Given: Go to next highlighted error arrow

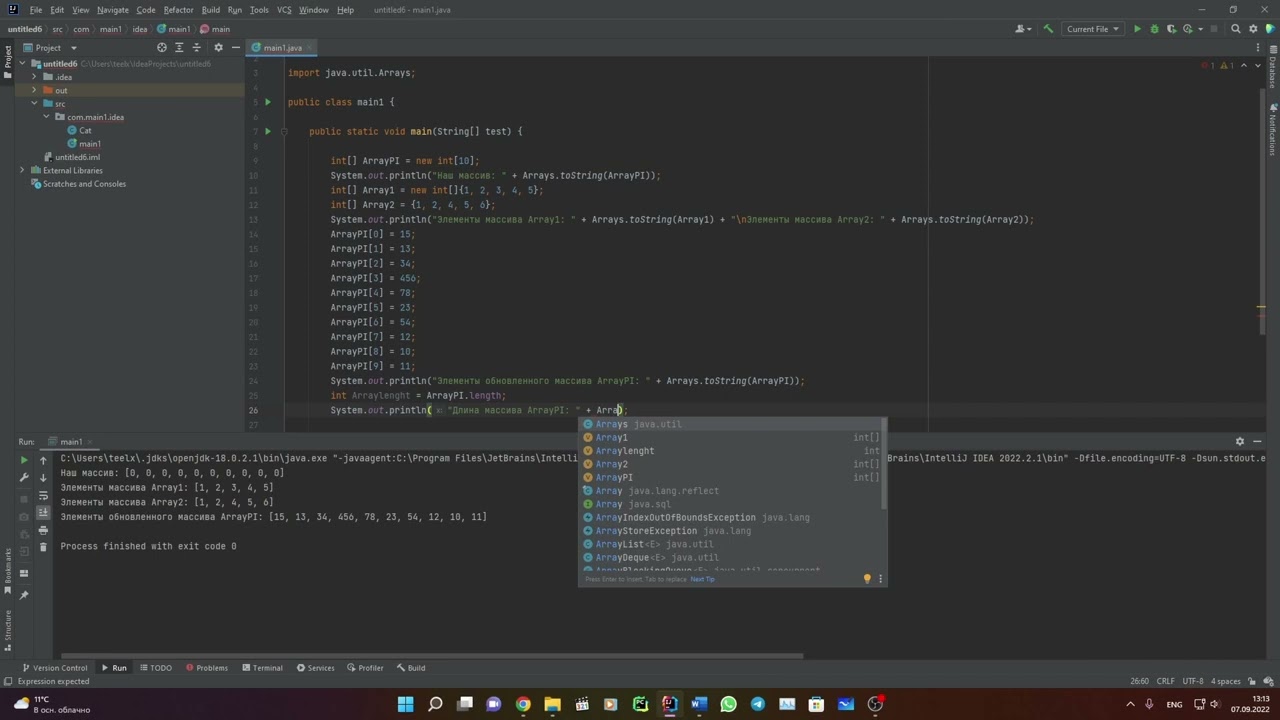Looking at the screenshot, I should (1258, 65).
